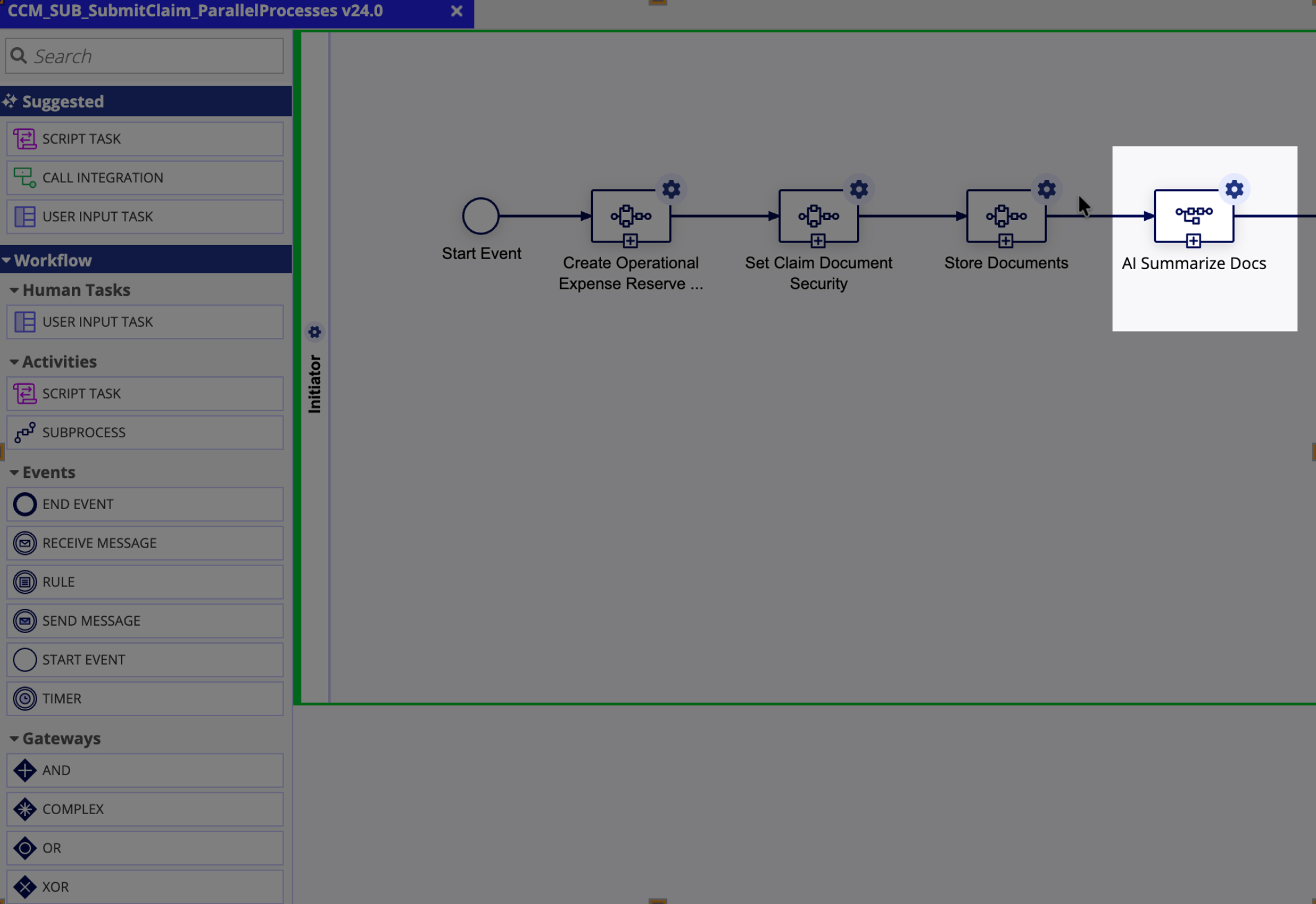Screen dimensions: 1316x904
Task: Click the Call Integration icon in Suggested
Action: click(x=25, y=178)
